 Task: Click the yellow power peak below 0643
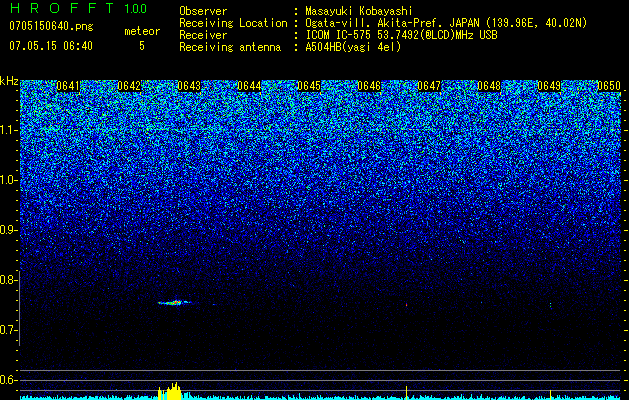pos(173,391)
